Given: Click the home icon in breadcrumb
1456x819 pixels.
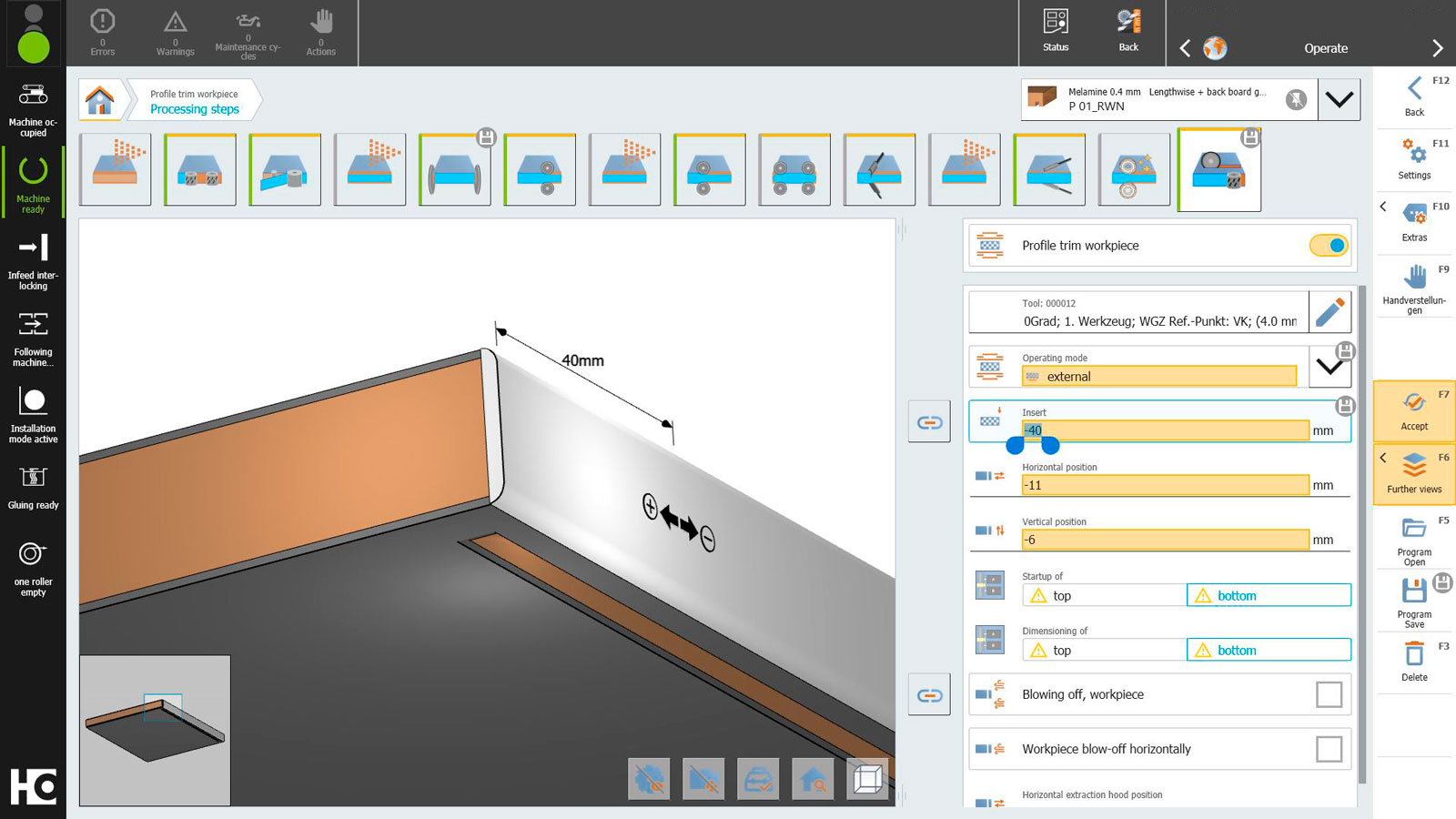Looking at the screenshot, I should click(100, 100).
